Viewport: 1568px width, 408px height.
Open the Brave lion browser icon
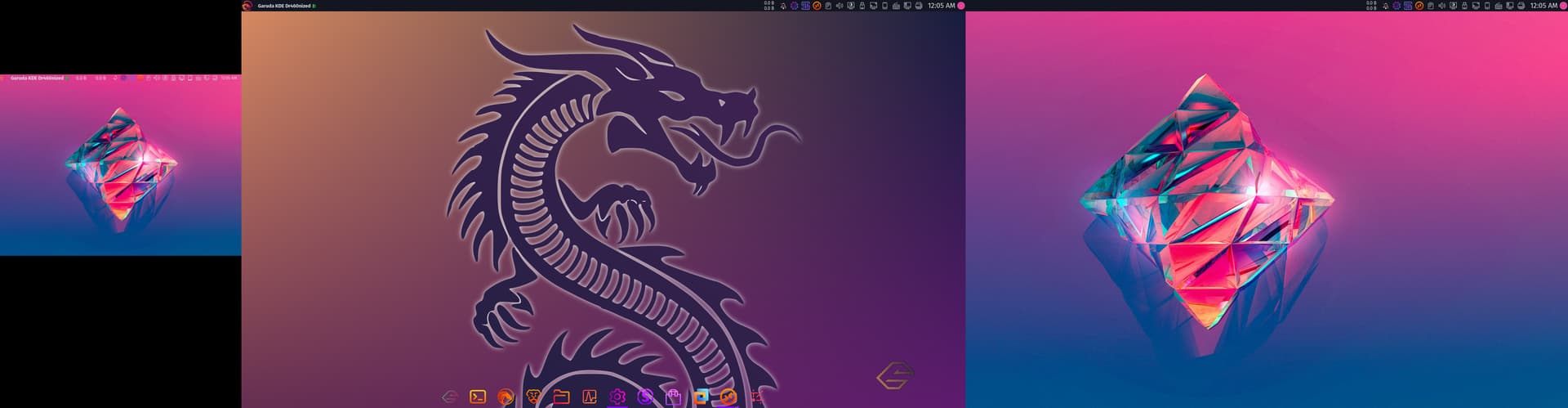(x=533, y=397)
